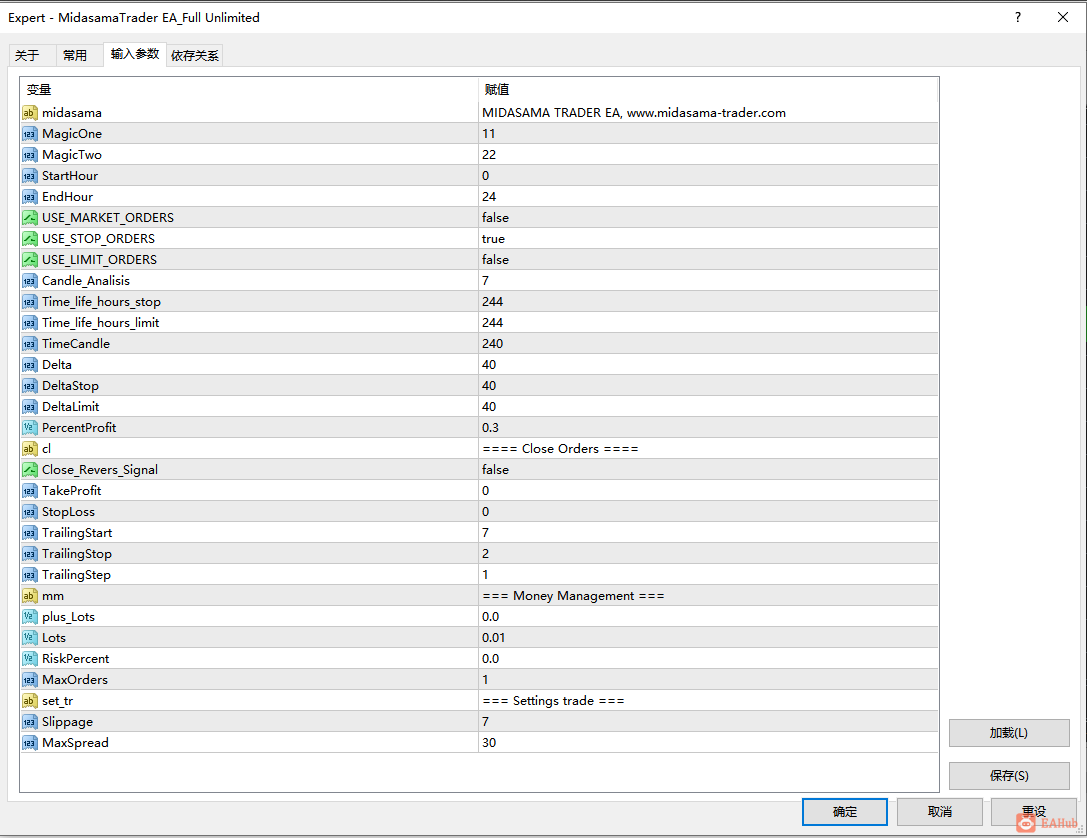This screenshot has width=1087, height=838.
Task: Click the '=== Settings trade ===' value
Action: coord(553,701)
